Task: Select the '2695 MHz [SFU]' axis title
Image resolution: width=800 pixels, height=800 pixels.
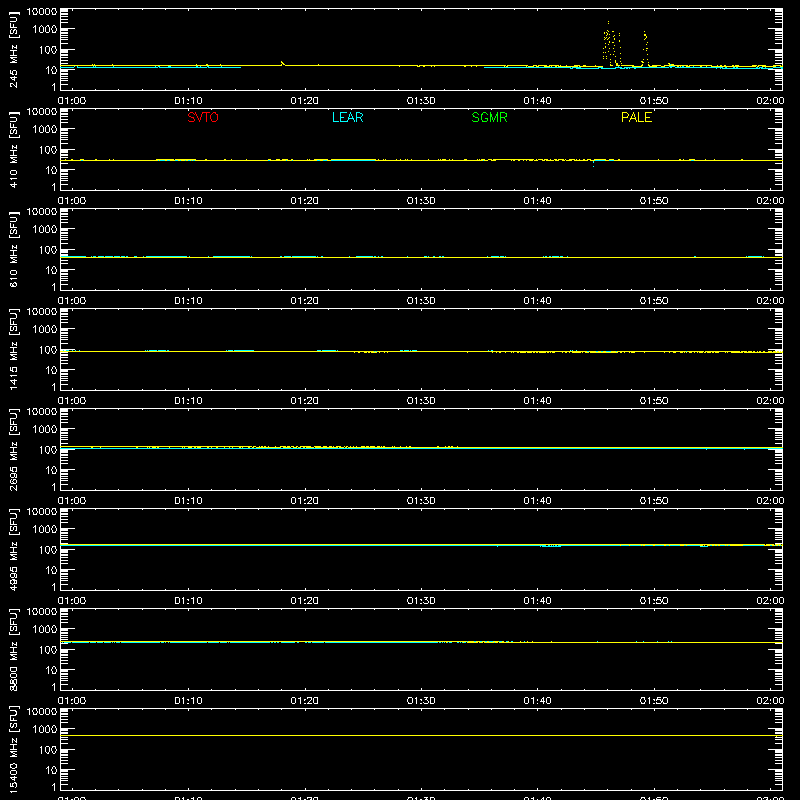Action: (x=13, y=449)
